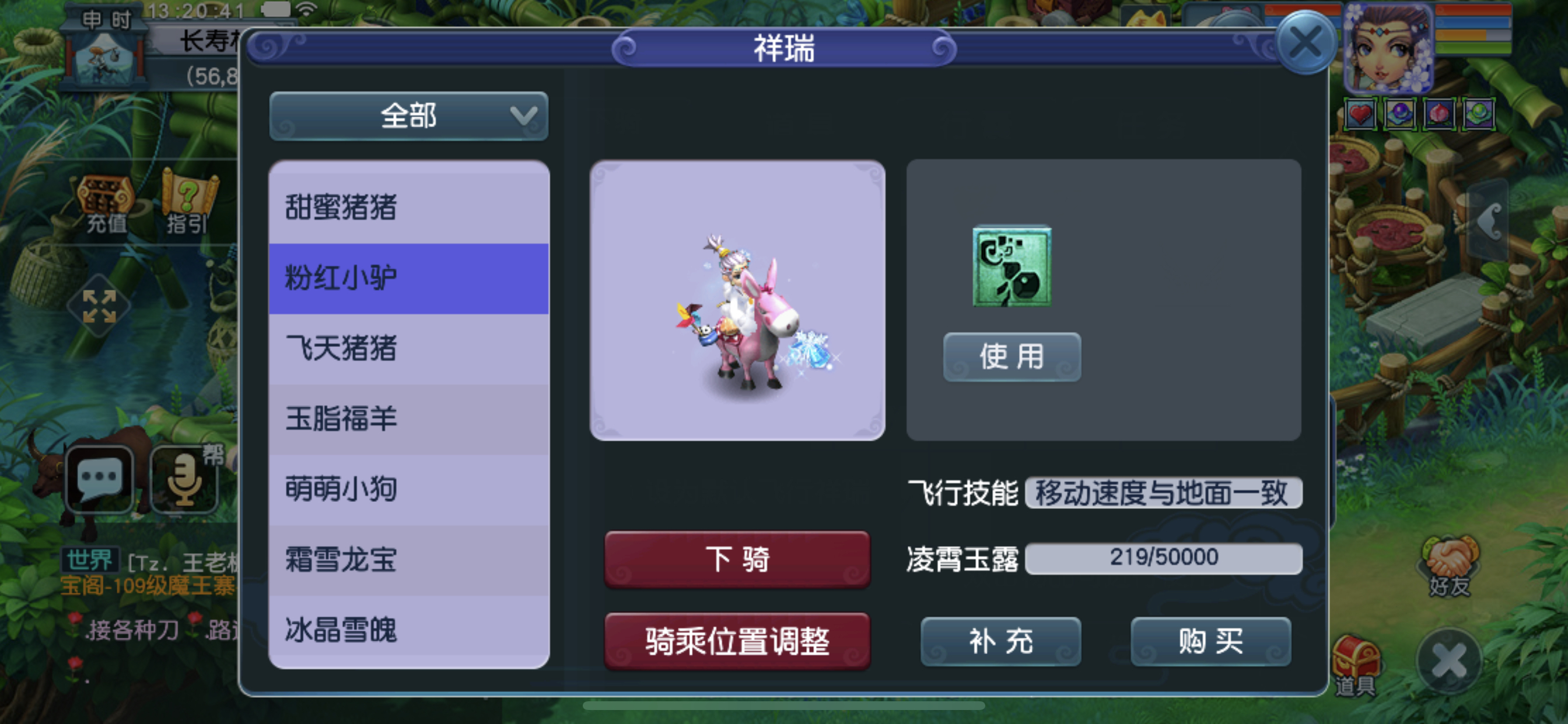
Task: Expand the 全部 category dropdown
Action: coord(408,115)
